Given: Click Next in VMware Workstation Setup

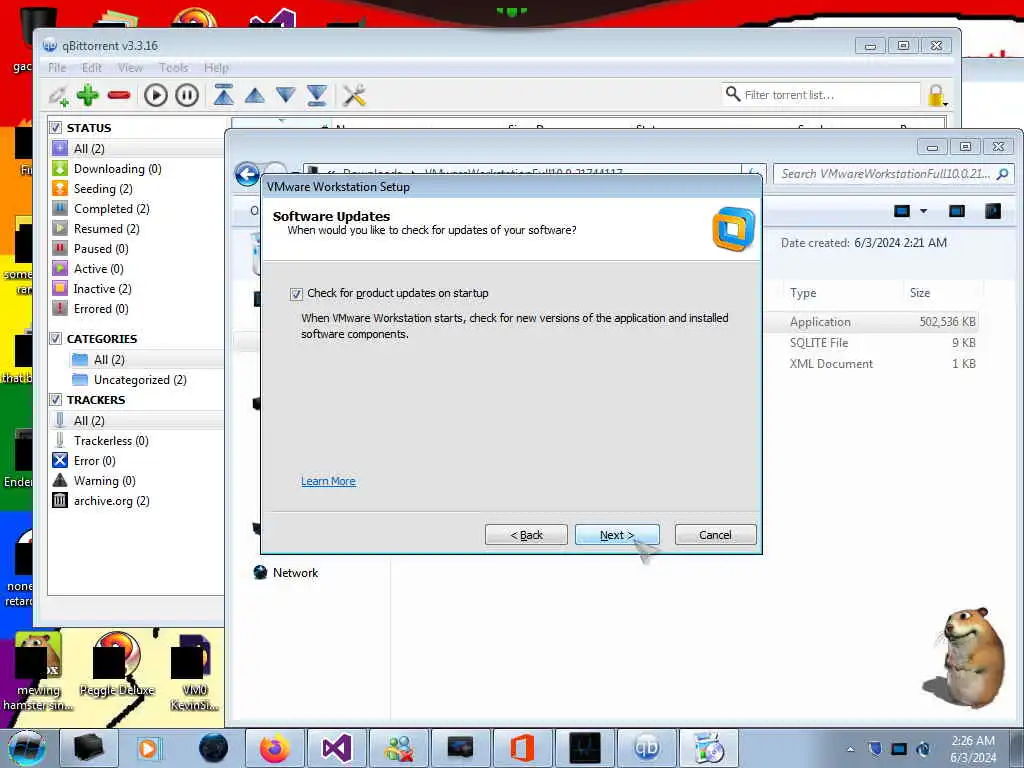Looking at the screenshot, I should (616, 535).
